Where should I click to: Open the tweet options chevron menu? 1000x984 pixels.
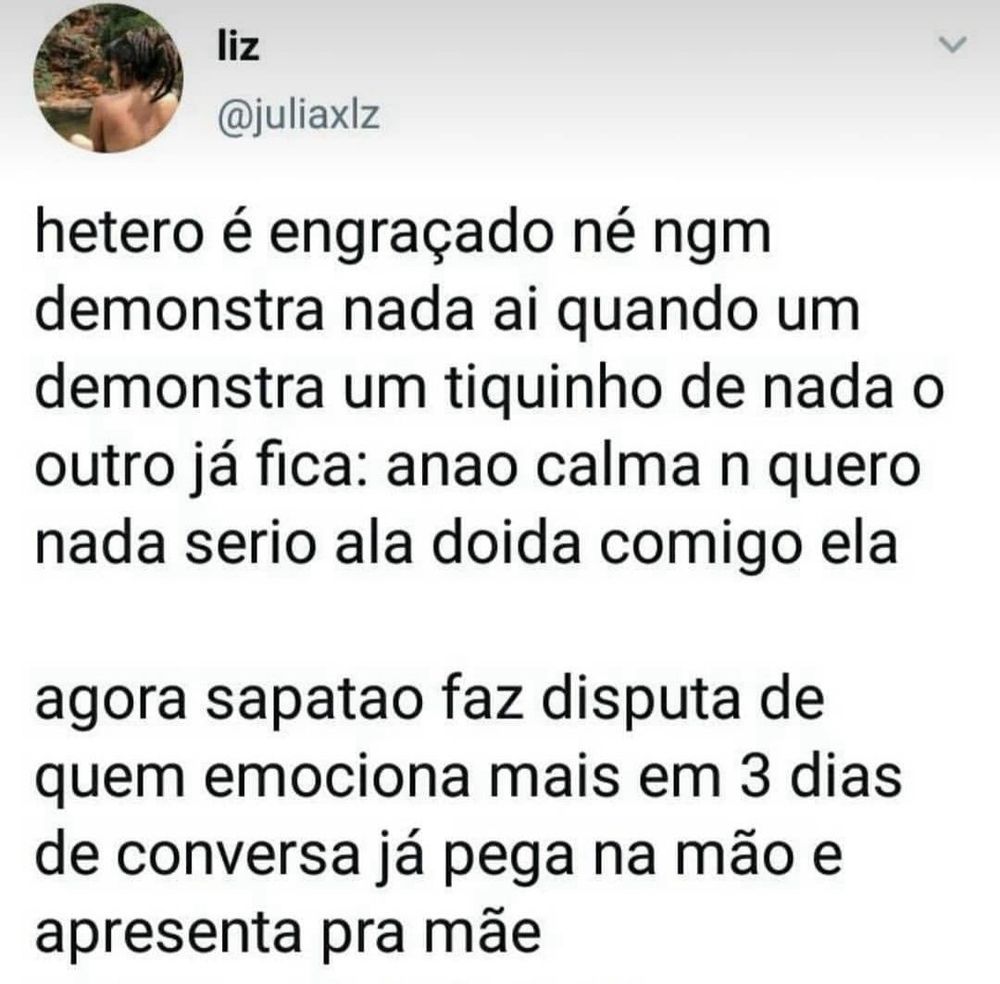click(x=953, y=45)
